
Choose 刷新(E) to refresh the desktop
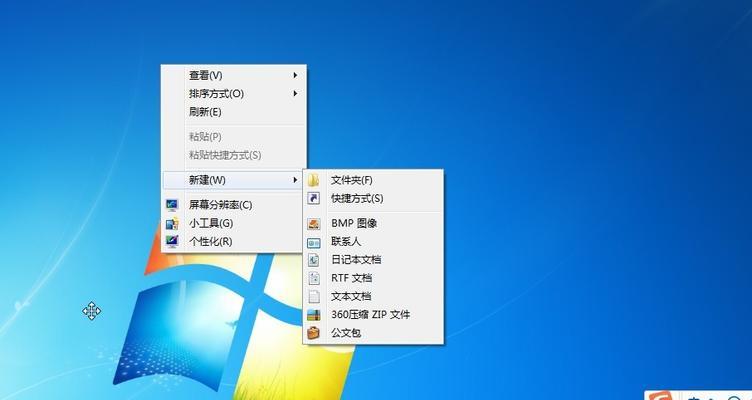(x=234, y=112)
